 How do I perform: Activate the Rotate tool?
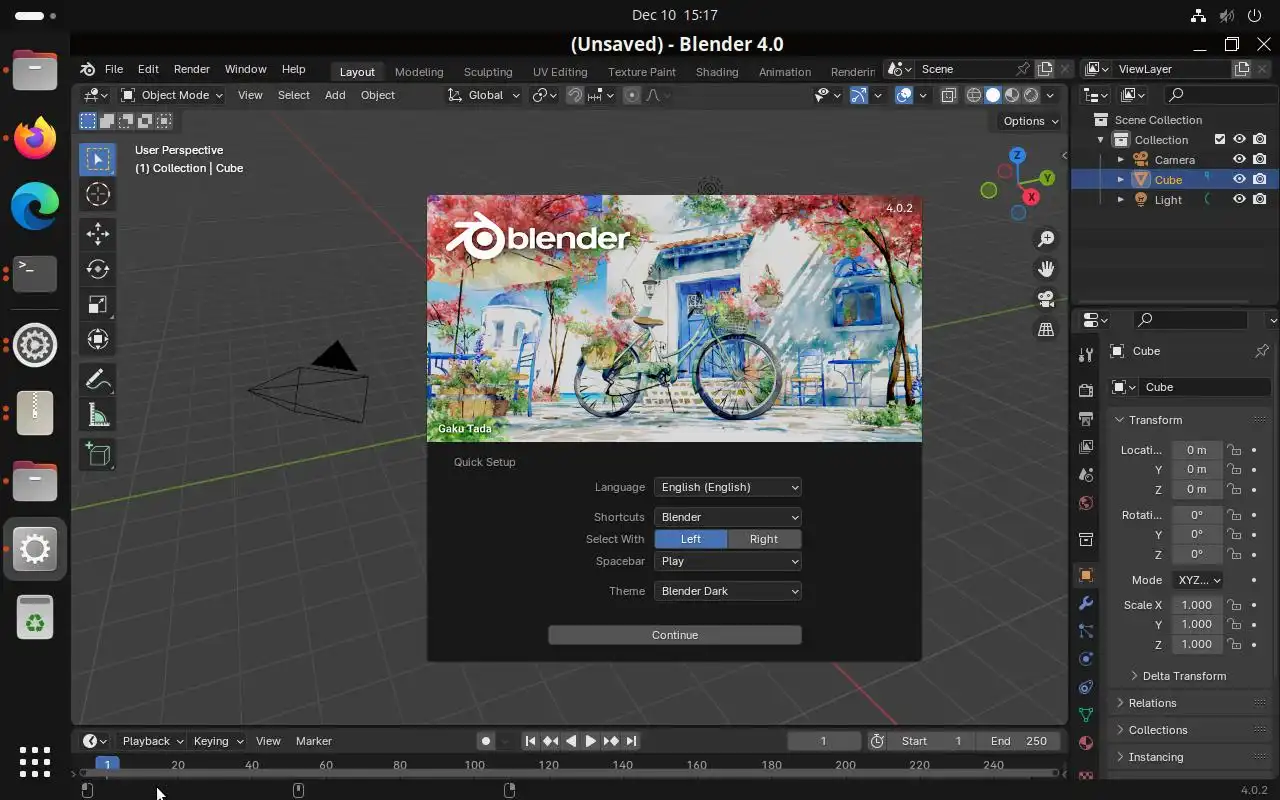98,269
